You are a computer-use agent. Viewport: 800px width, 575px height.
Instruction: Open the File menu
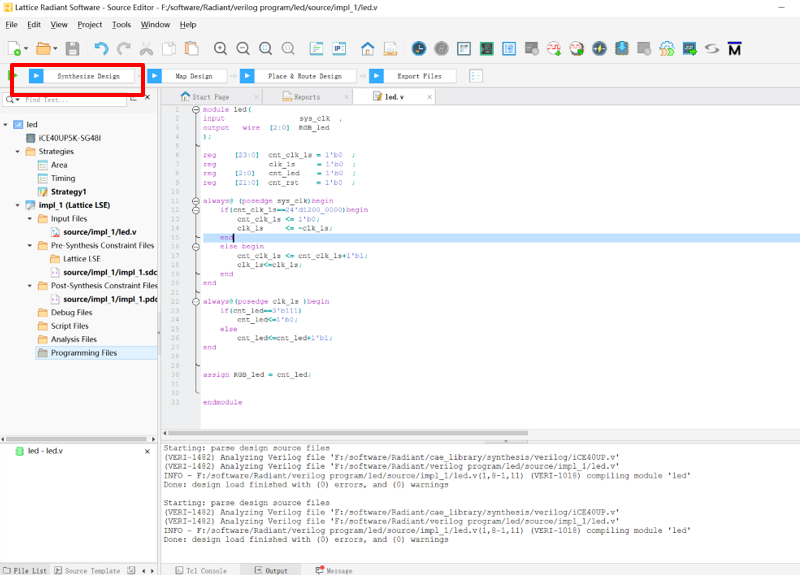click(11, 24)
